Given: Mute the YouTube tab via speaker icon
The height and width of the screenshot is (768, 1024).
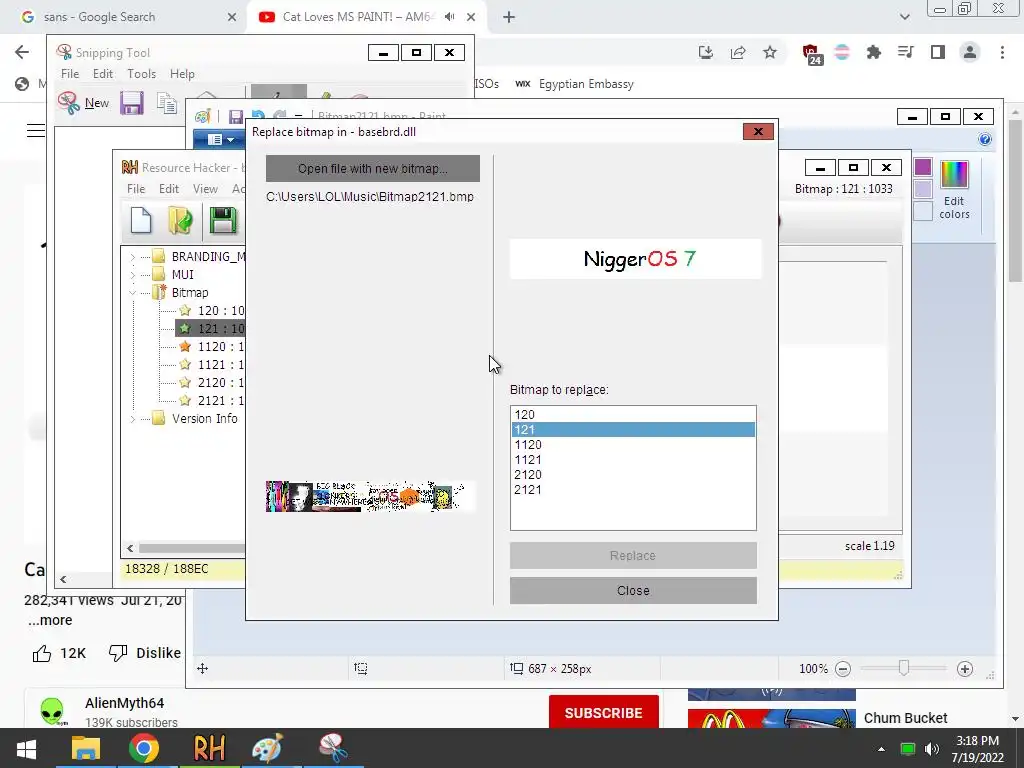Looking at the screenshot, I should click(449, 17).
